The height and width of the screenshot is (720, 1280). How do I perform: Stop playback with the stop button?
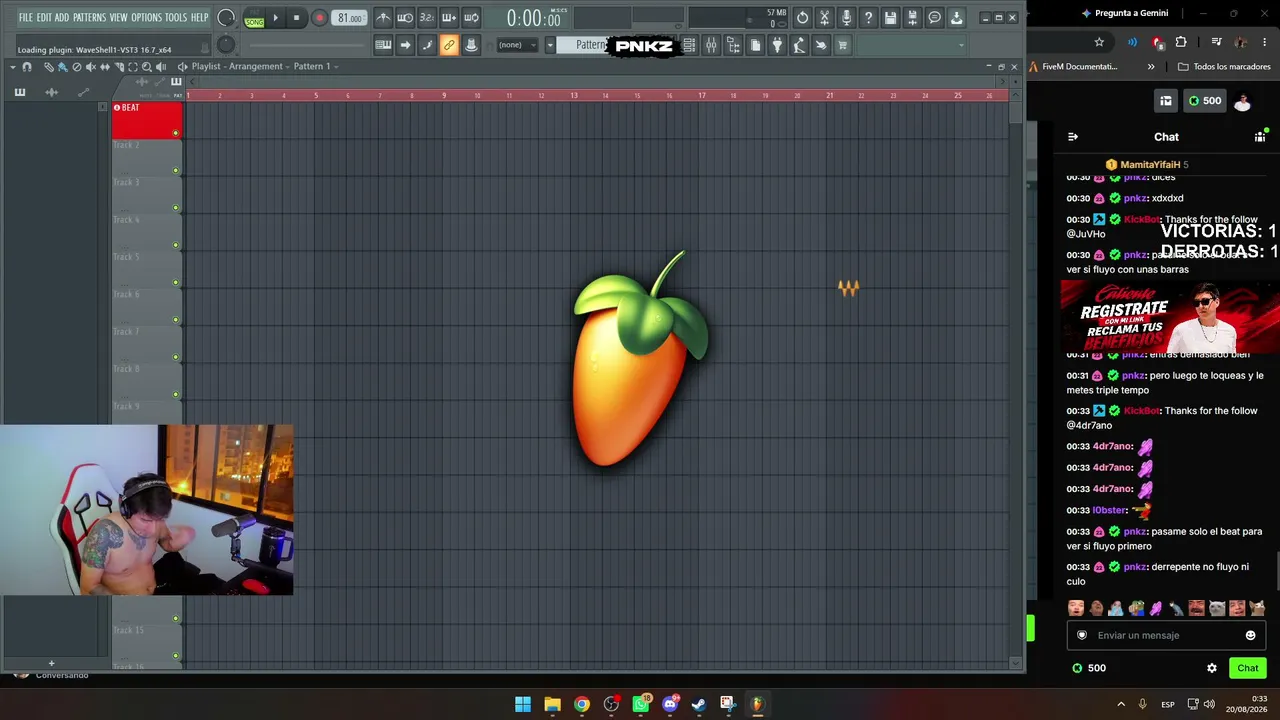click(x=296, y=18)
